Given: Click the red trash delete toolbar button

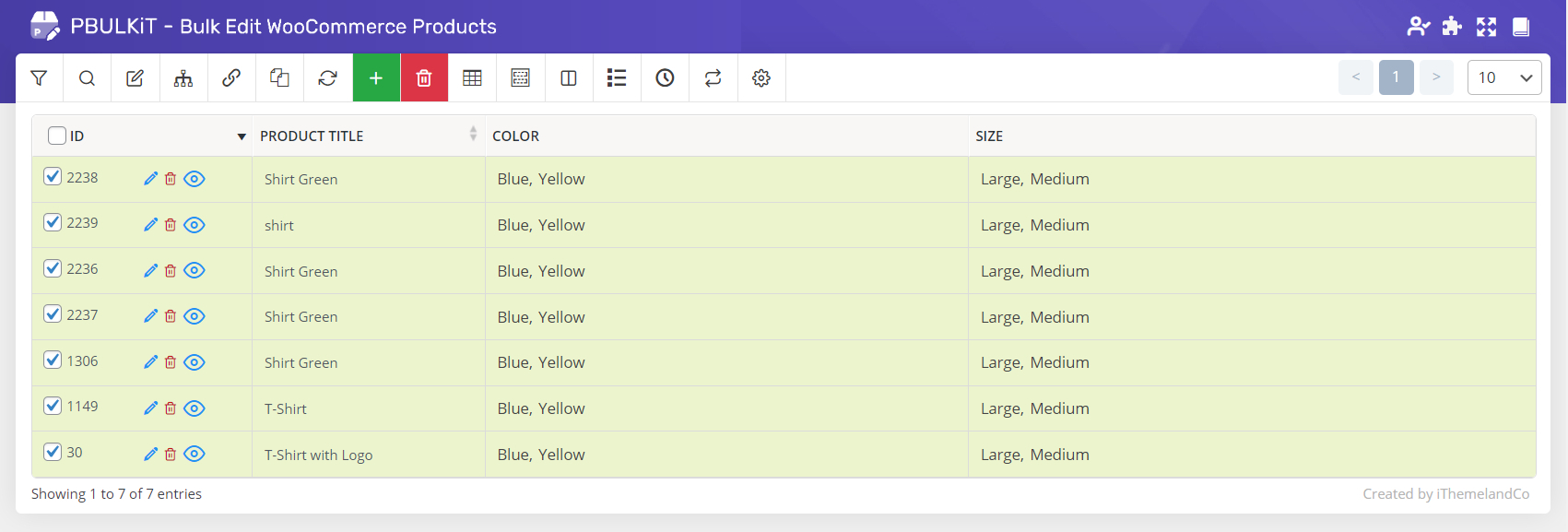Looking at the screenshot, I should click(424, 78).
